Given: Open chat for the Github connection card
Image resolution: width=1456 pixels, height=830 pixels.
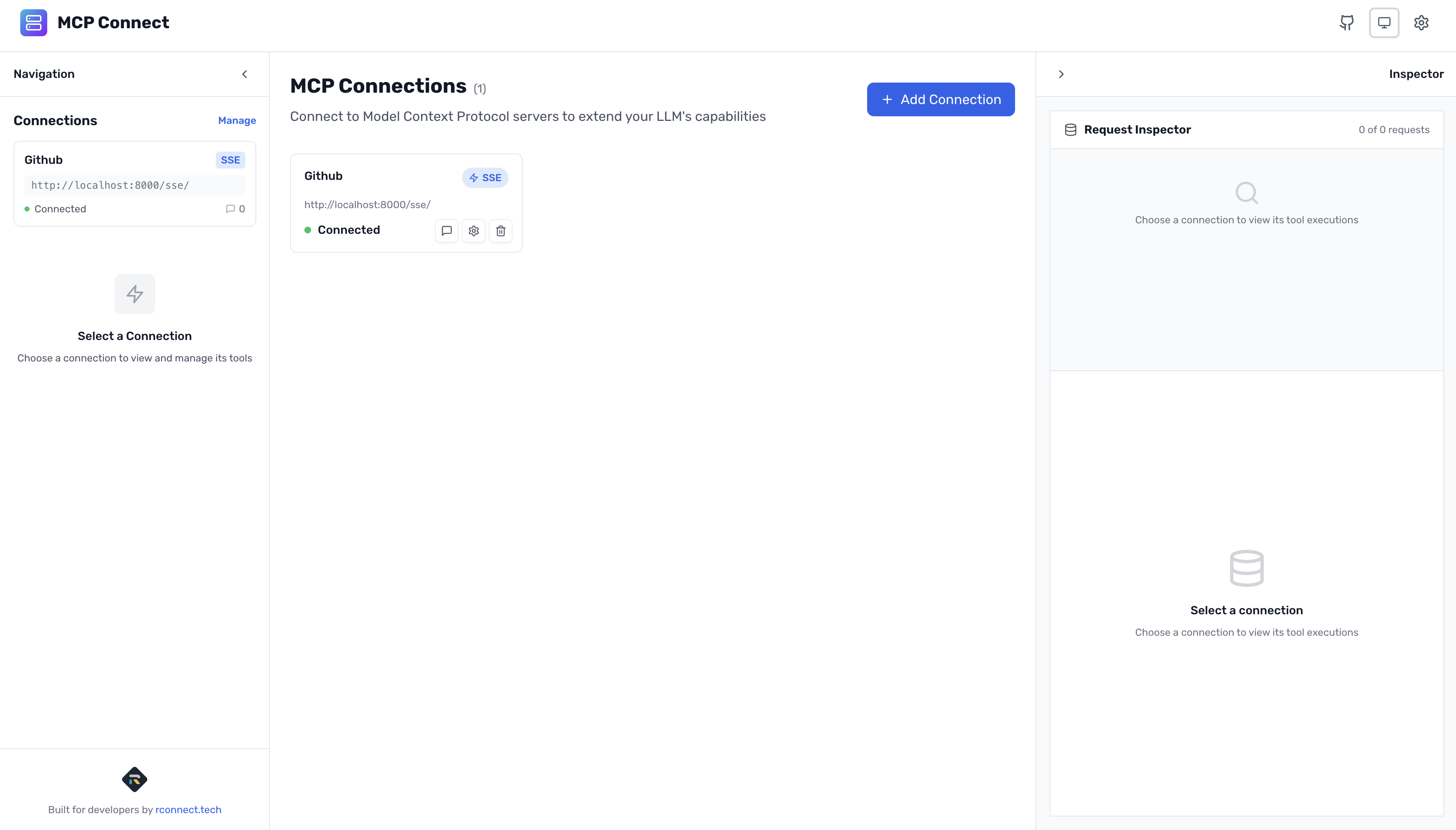Looking at the screenshot, I should pyautogui.click(x=446, y=230).
